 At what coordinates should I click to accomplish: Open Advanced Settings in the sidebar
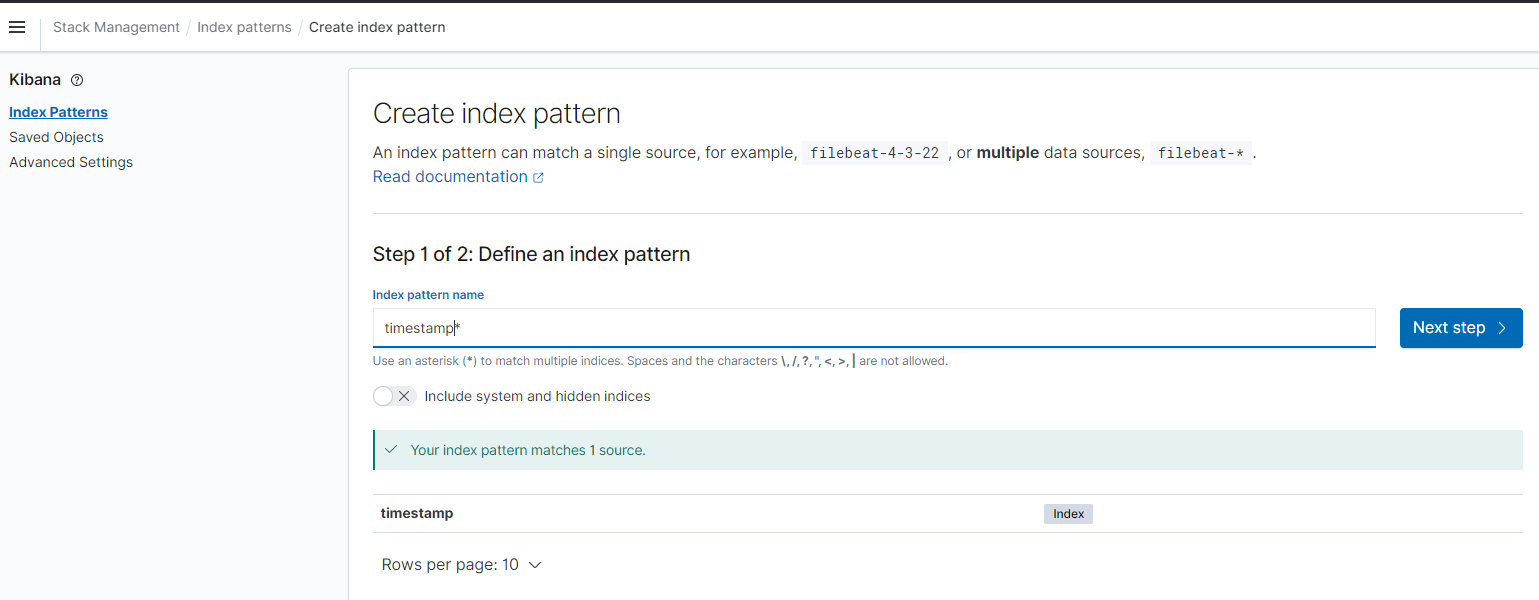coord(71,162)
